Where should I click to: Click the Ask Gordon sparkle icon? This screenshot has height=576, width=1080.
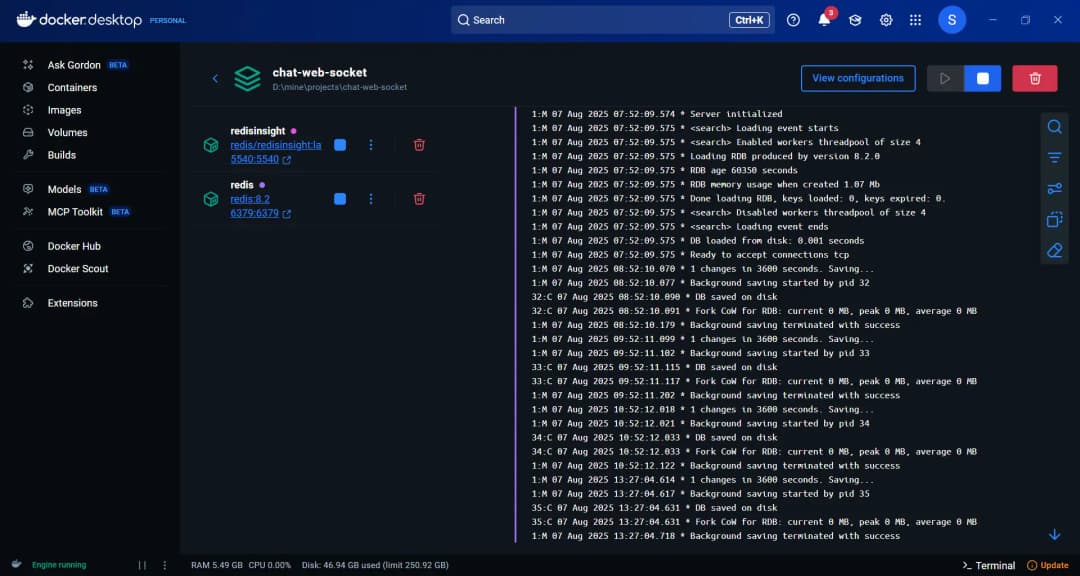pos(28,65)
